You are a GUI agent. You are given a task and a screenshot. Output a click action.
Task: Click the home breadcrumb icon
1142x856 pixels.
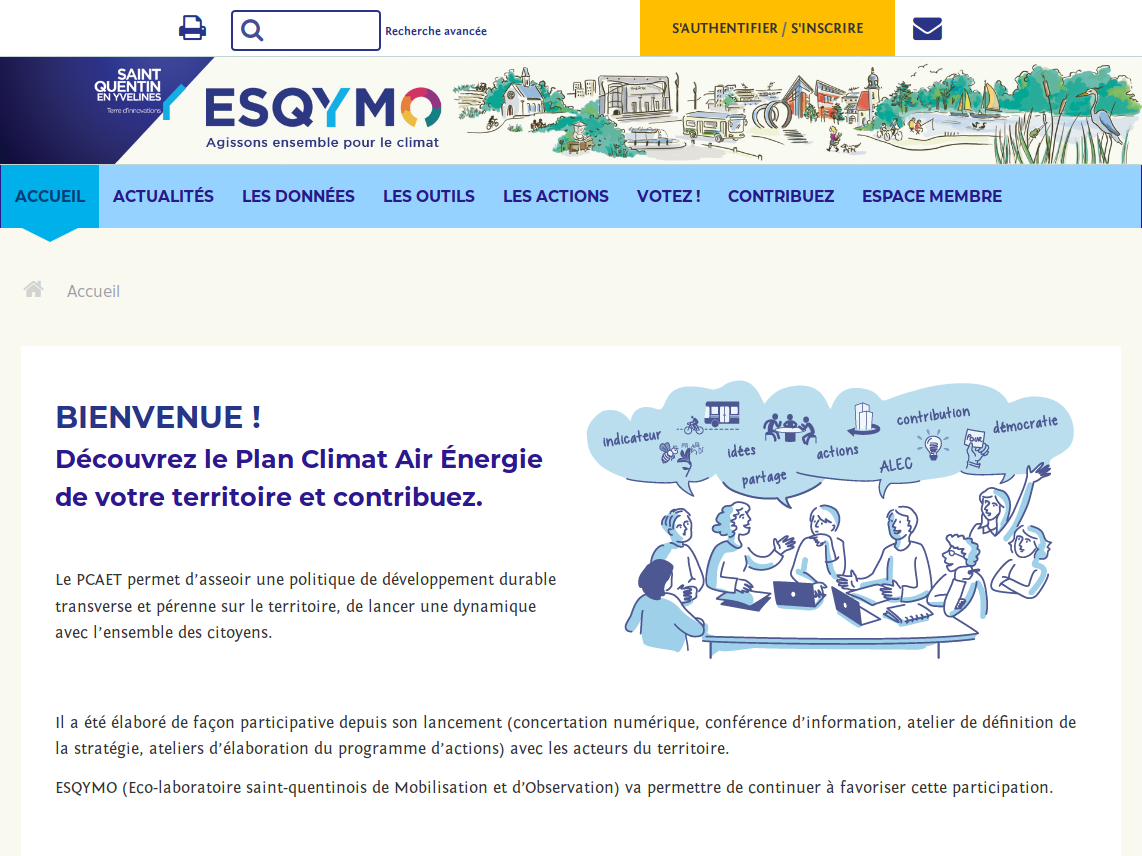coord(34,289)
